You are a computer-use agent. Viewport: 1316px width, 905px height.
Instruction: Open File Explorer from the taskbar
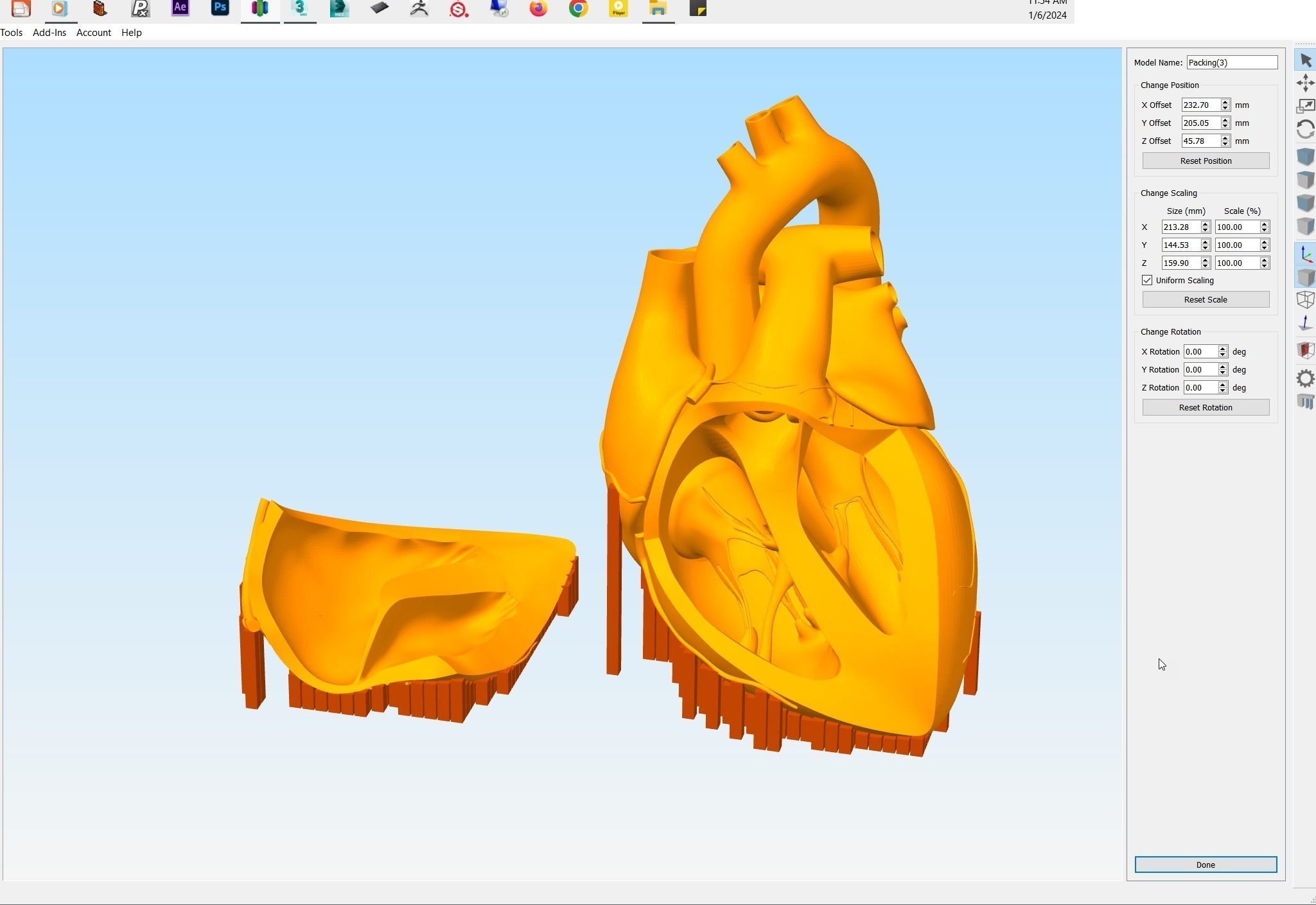[658, 8]
